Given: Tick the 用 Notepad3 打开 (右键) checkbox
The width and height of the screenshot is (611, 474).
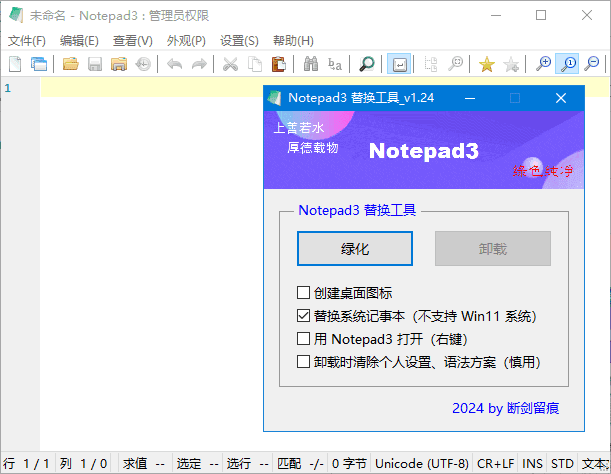Looking at the screenshot, I should (304, 339).
